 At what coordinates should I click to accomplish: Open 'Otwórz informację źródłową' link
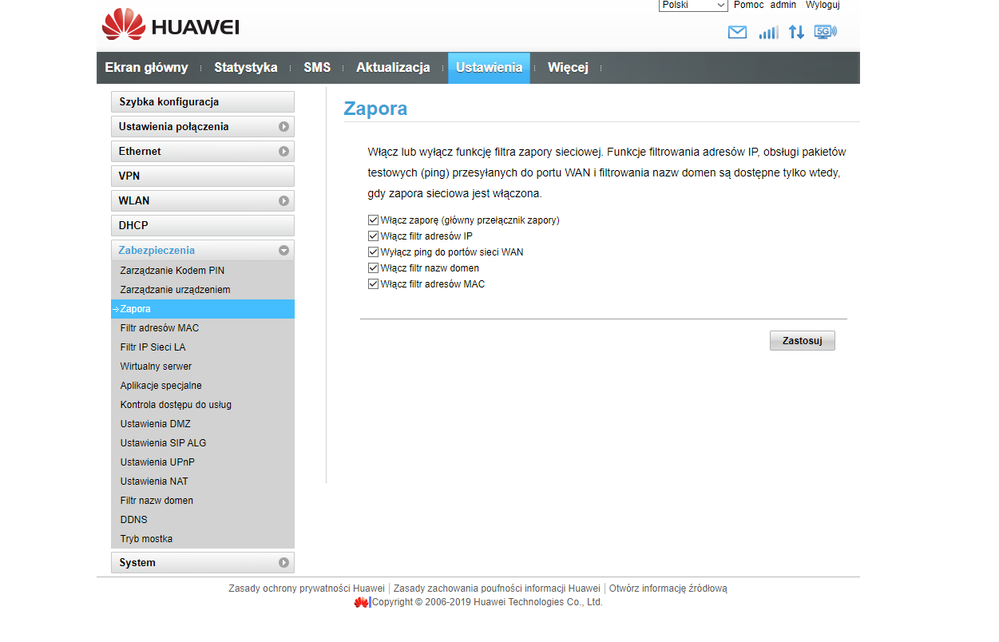(x=668, y=588)
